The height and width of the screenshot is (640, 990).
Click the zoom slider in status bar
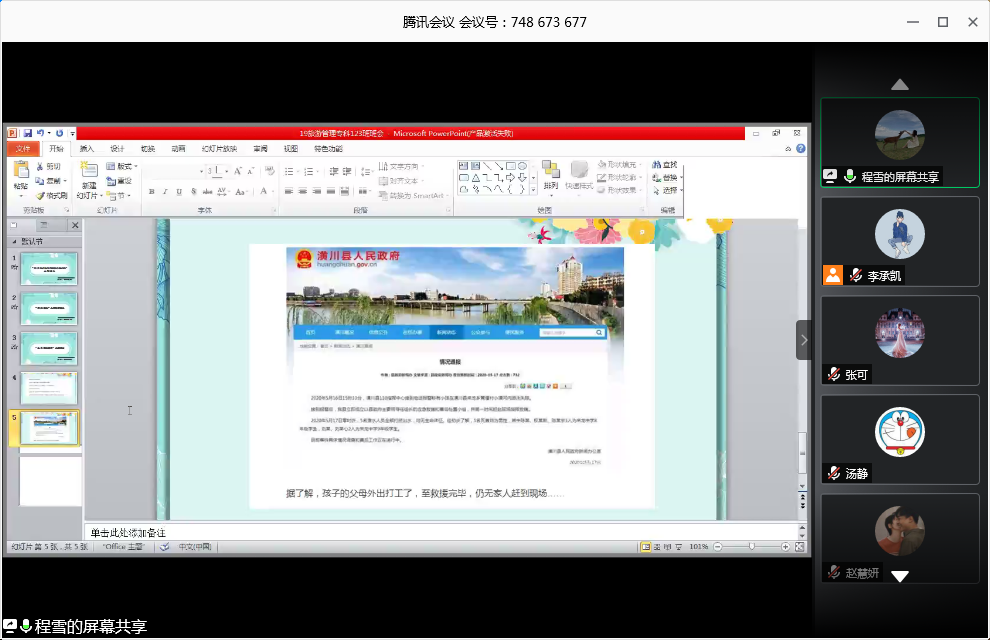coord(751,547)
